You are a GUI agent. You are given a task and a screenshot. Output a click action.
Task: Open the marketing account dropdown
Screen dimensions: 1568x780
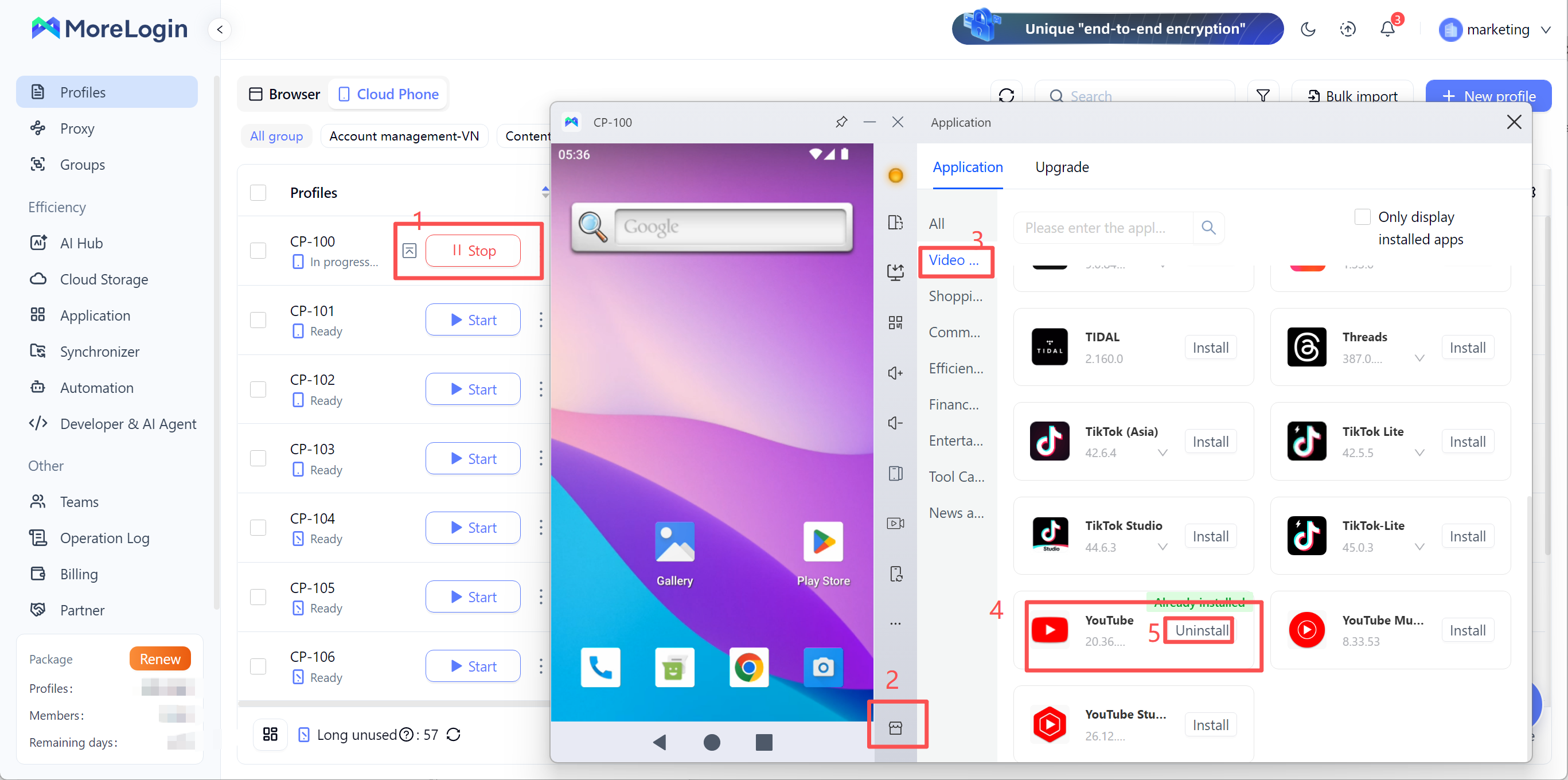point(1495,29)
